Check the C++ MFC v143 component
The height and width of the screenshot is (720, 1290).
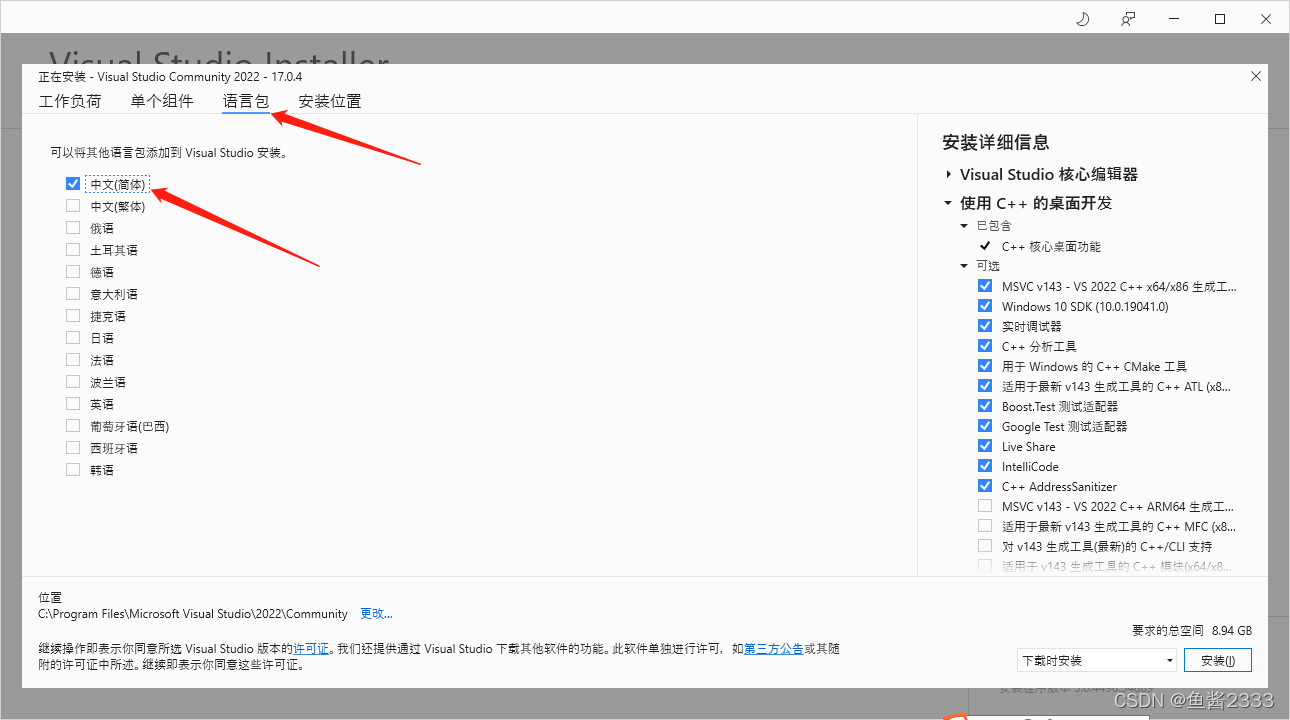click(x=985, y=526)
